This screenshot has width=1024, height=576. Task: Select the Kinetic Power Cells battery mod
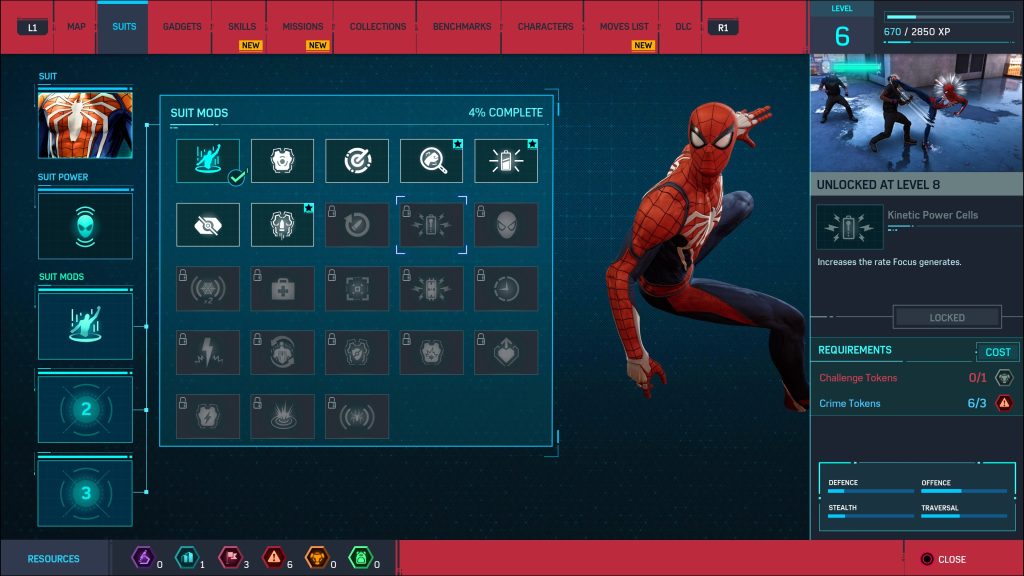click(x=431, y=225)
